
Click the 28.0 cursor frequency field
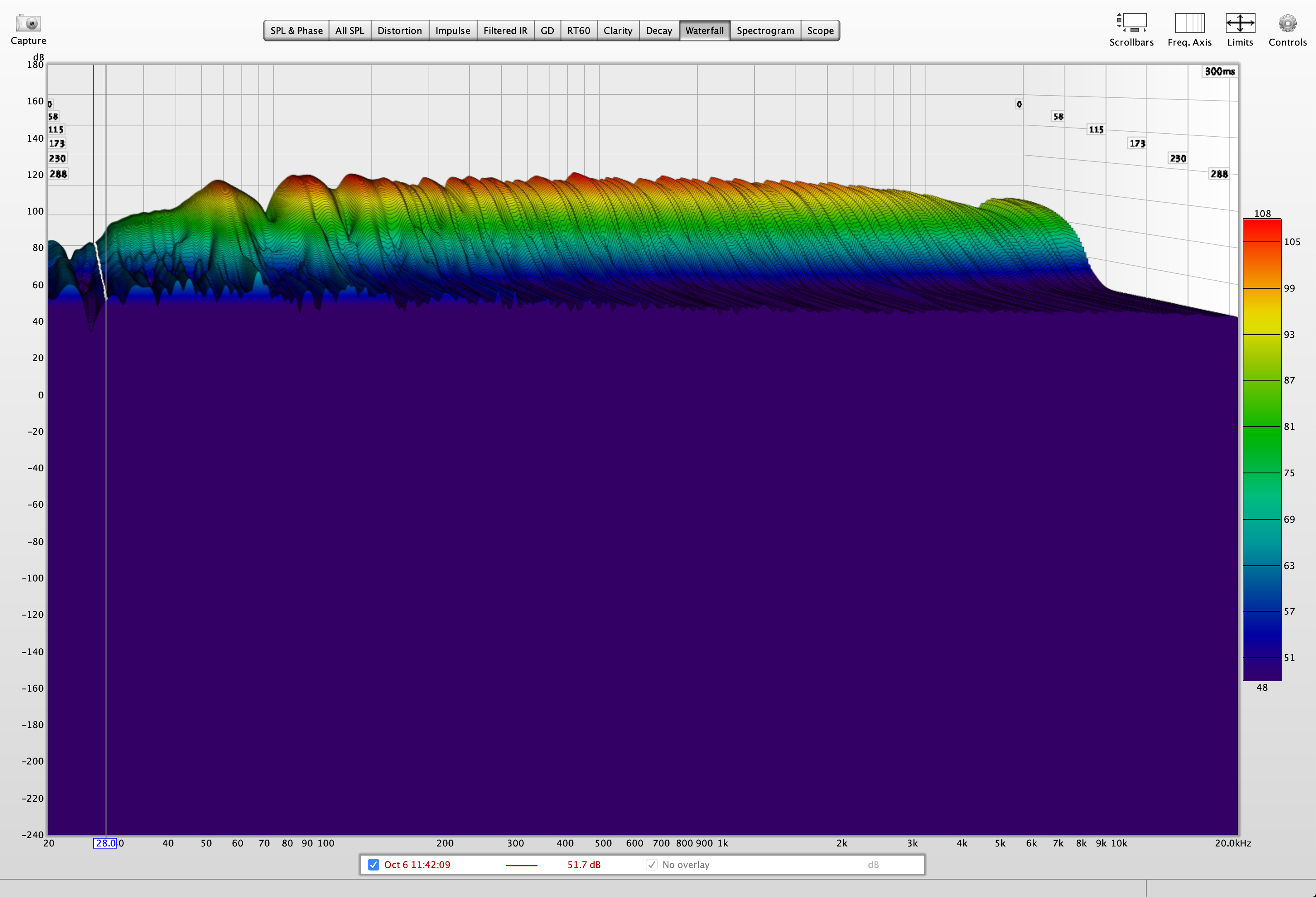pos(105,843)
